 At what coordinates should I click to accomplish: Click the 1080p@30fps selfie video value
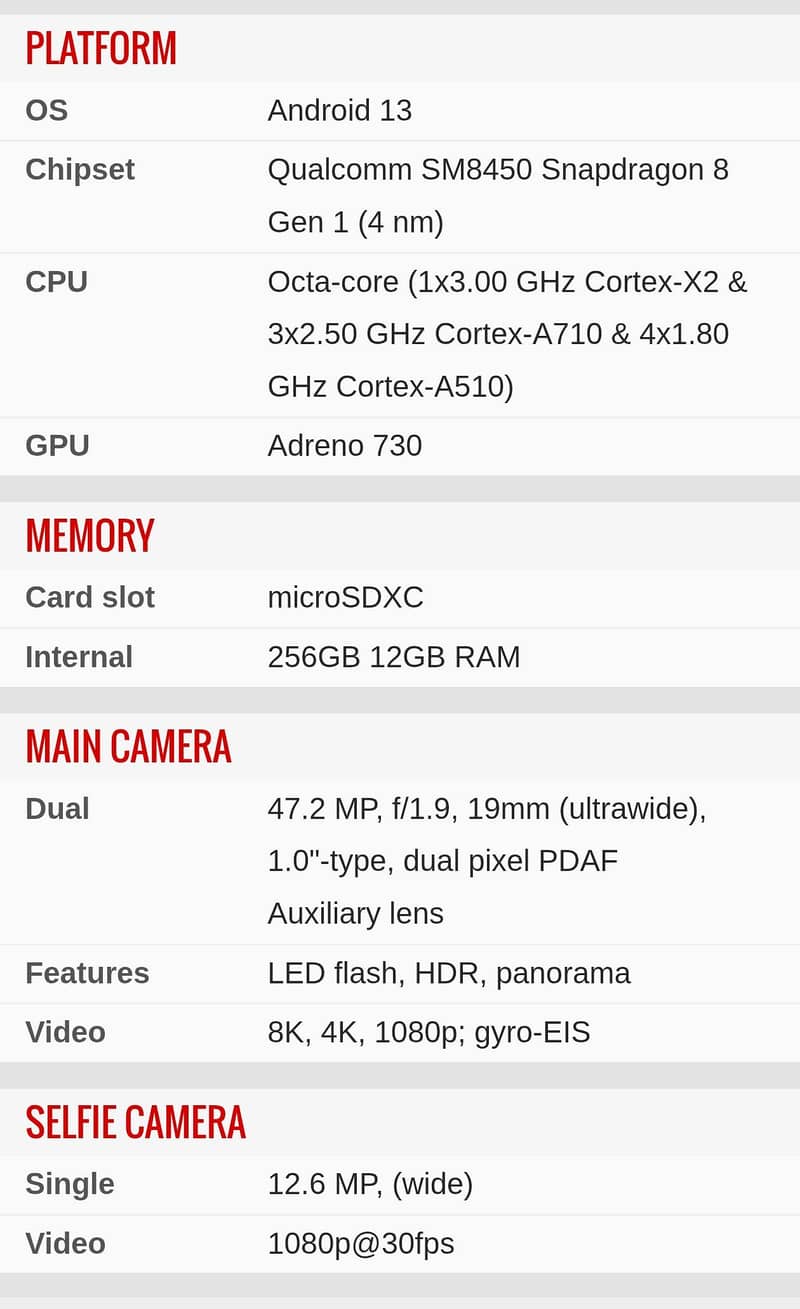coord(361,1244)
